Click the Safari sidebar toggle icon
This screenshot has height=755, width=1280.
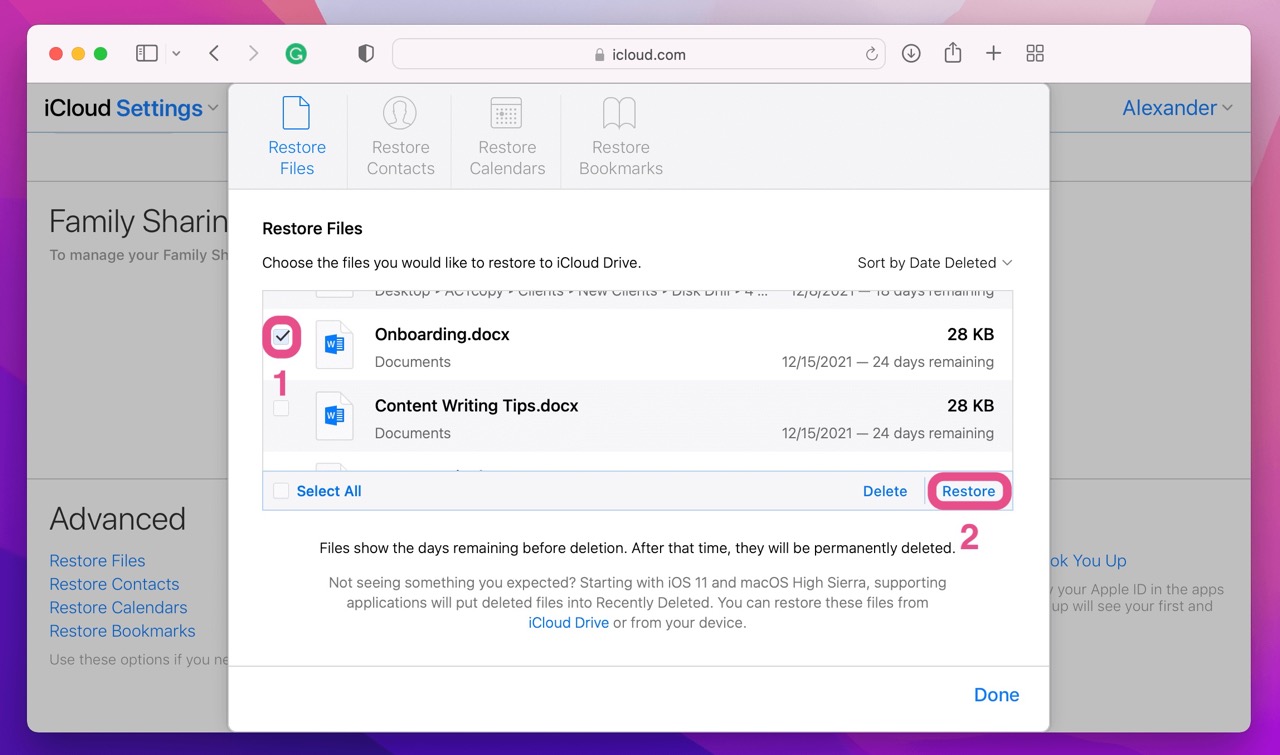coord(147,54)
